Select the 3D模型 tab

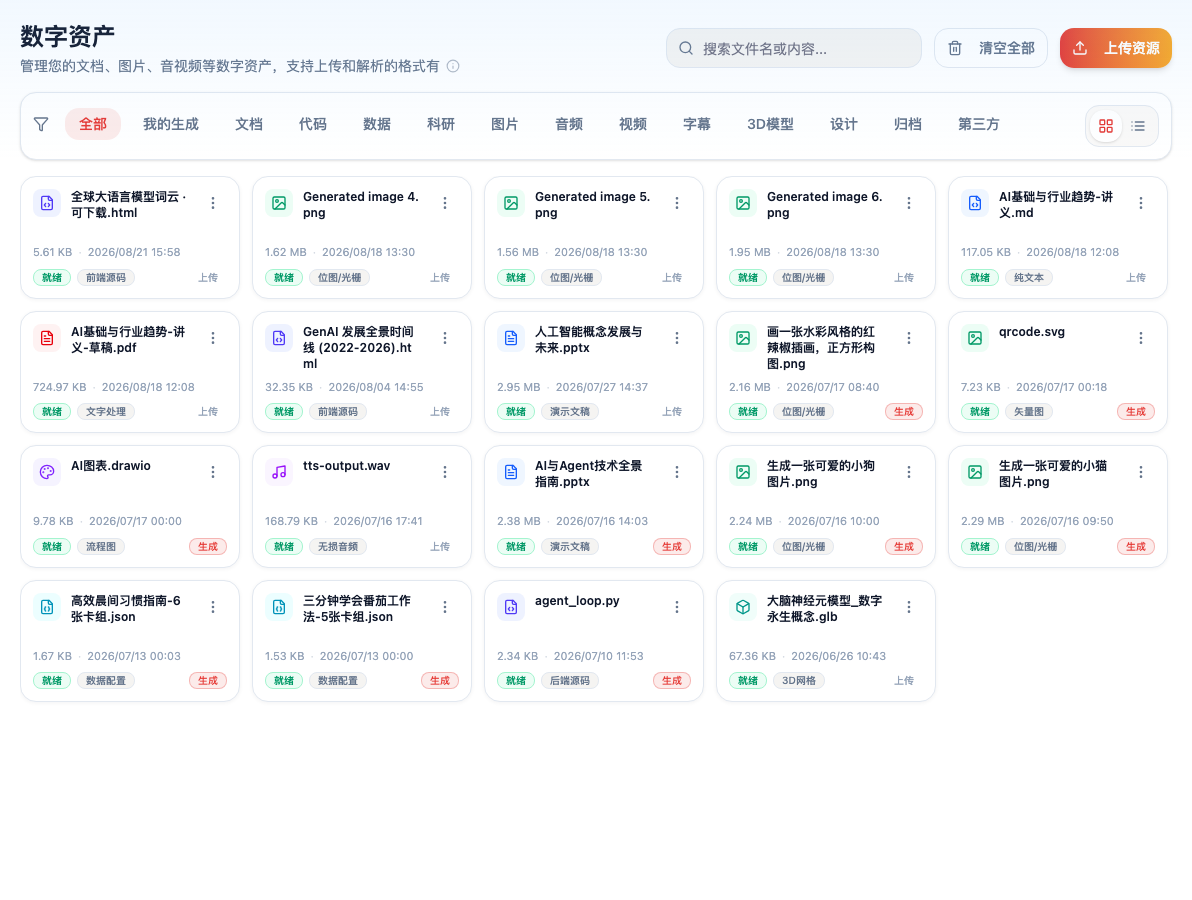(x=770, y=124)
